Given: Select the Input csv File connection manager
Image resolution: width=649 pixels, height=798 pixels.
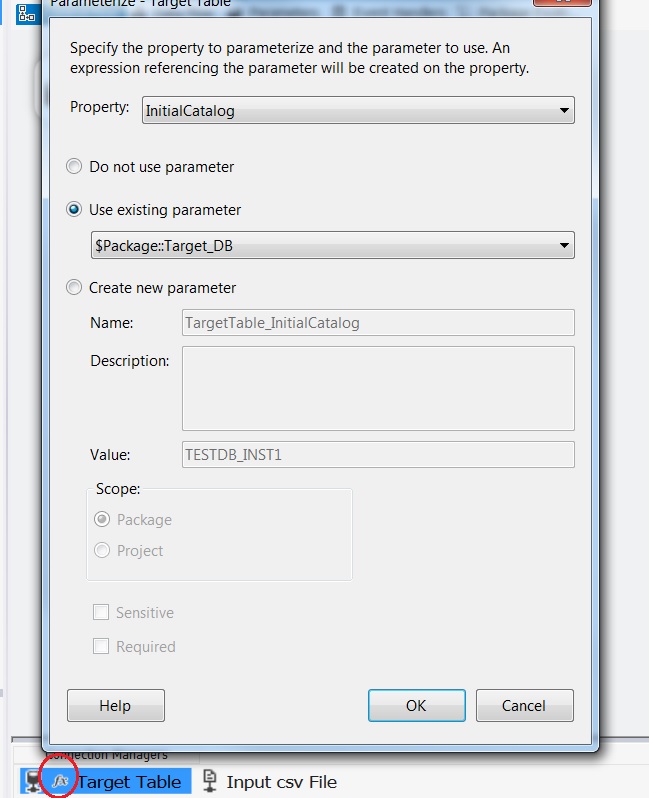Looking at the screenshot, I should tap(281, 782).
